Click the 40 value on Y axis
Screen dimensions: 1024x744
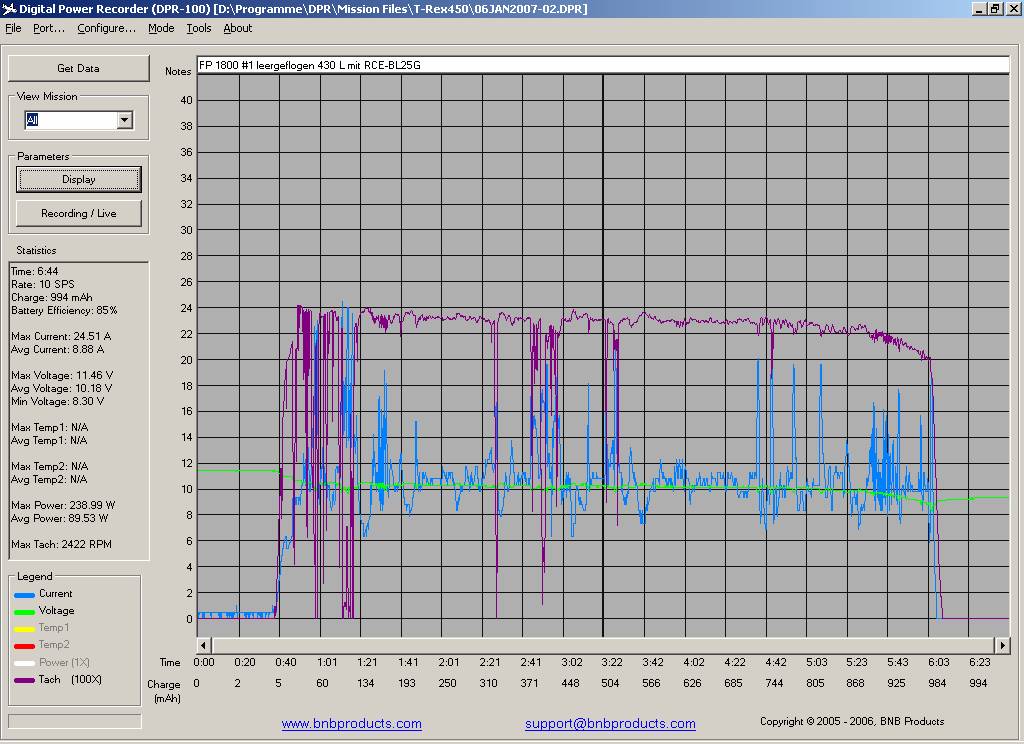point(186,100)
